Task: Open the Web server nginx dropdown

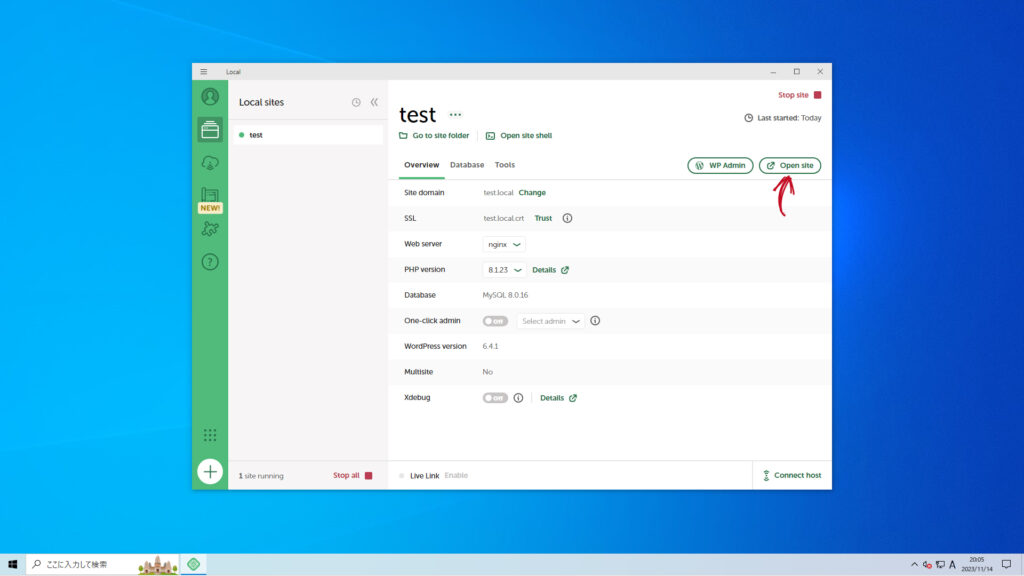Action: point(504,244)
